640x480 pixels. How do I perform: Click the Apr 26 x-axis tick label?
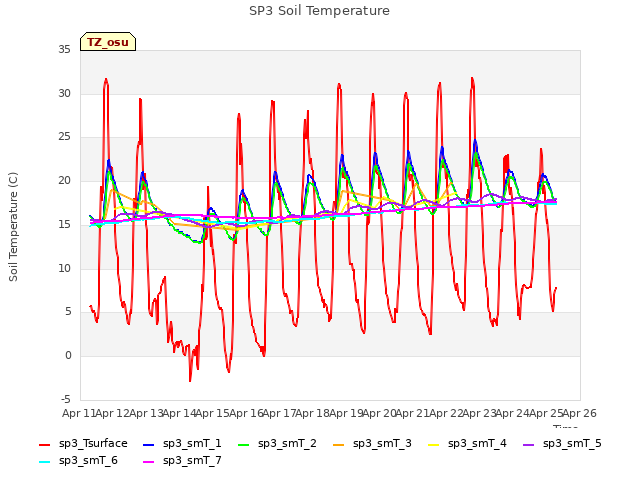pos(580,413)
